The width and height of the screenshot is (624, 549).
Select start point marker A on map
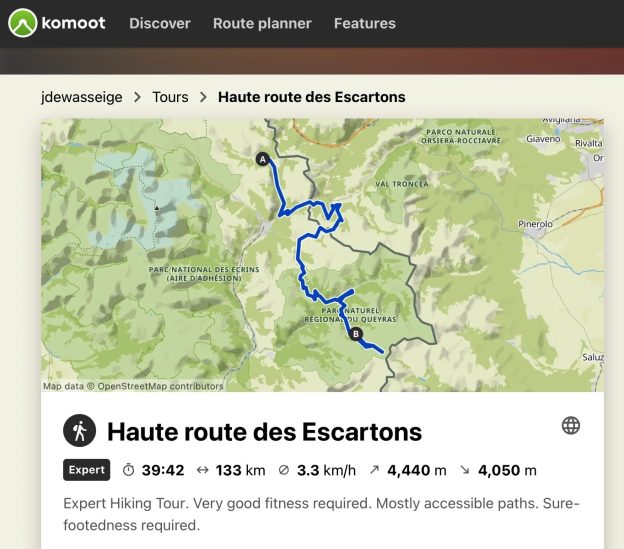coord(263,159)
